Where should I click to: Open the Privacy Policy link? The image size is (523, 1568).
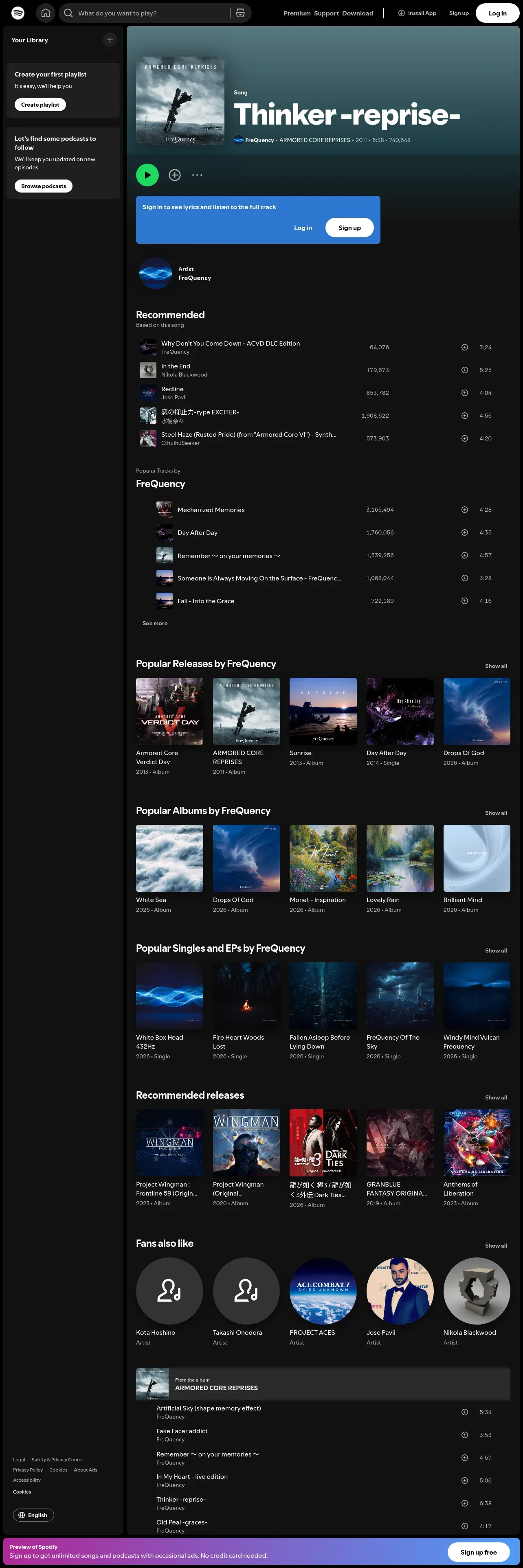[x=28, y=1470]
